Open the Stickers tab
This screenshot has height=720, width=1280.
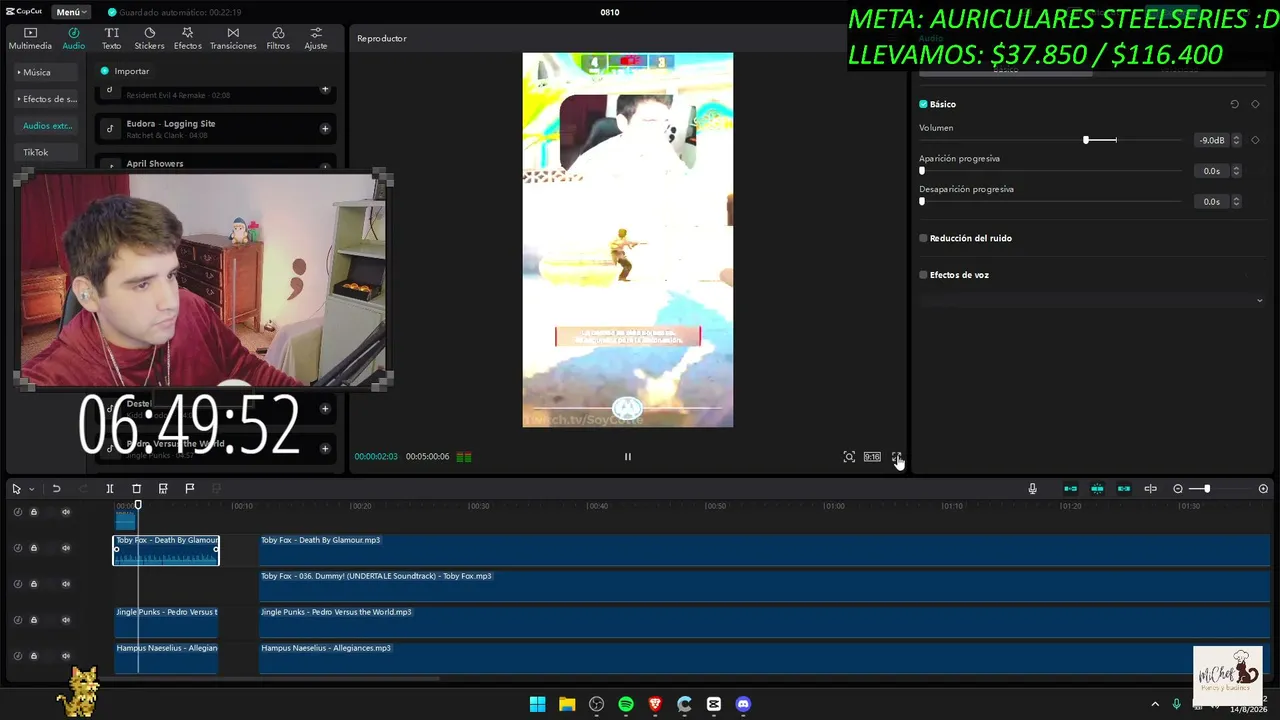[149, 39]
